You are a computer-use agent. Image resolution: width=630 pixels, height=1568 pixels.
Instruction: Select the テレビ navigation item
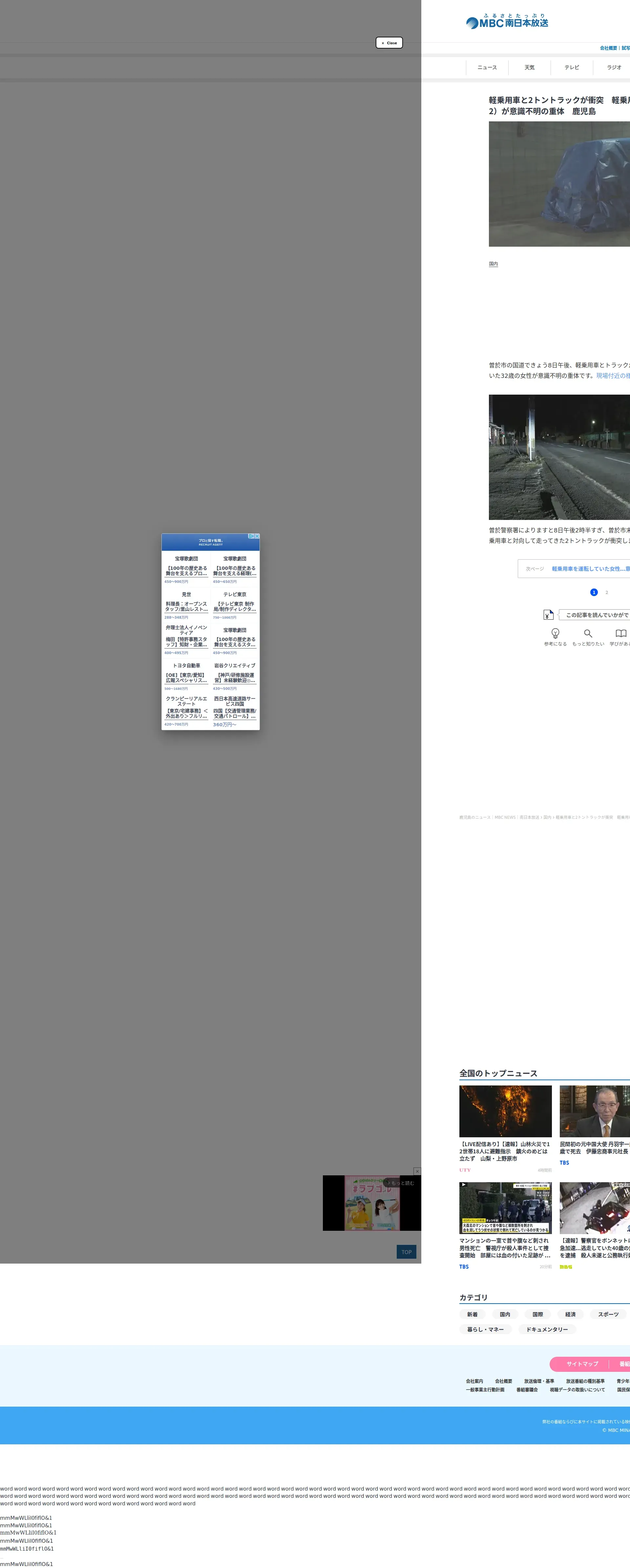click(572, 68)
